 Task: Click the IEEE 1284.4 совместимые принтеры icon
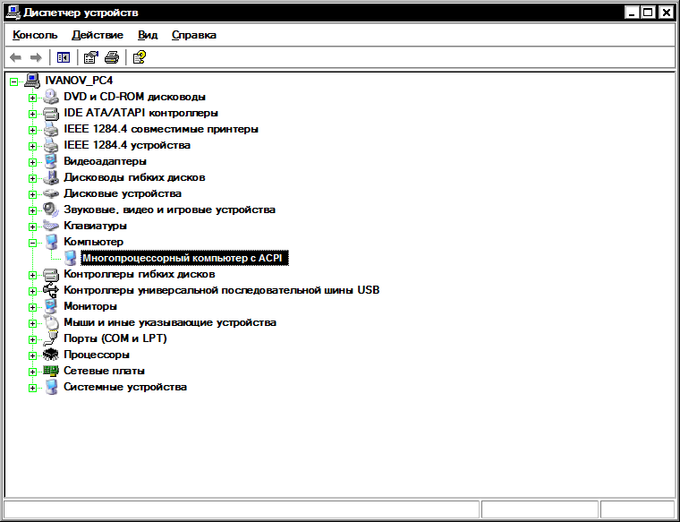pos(51,129)
